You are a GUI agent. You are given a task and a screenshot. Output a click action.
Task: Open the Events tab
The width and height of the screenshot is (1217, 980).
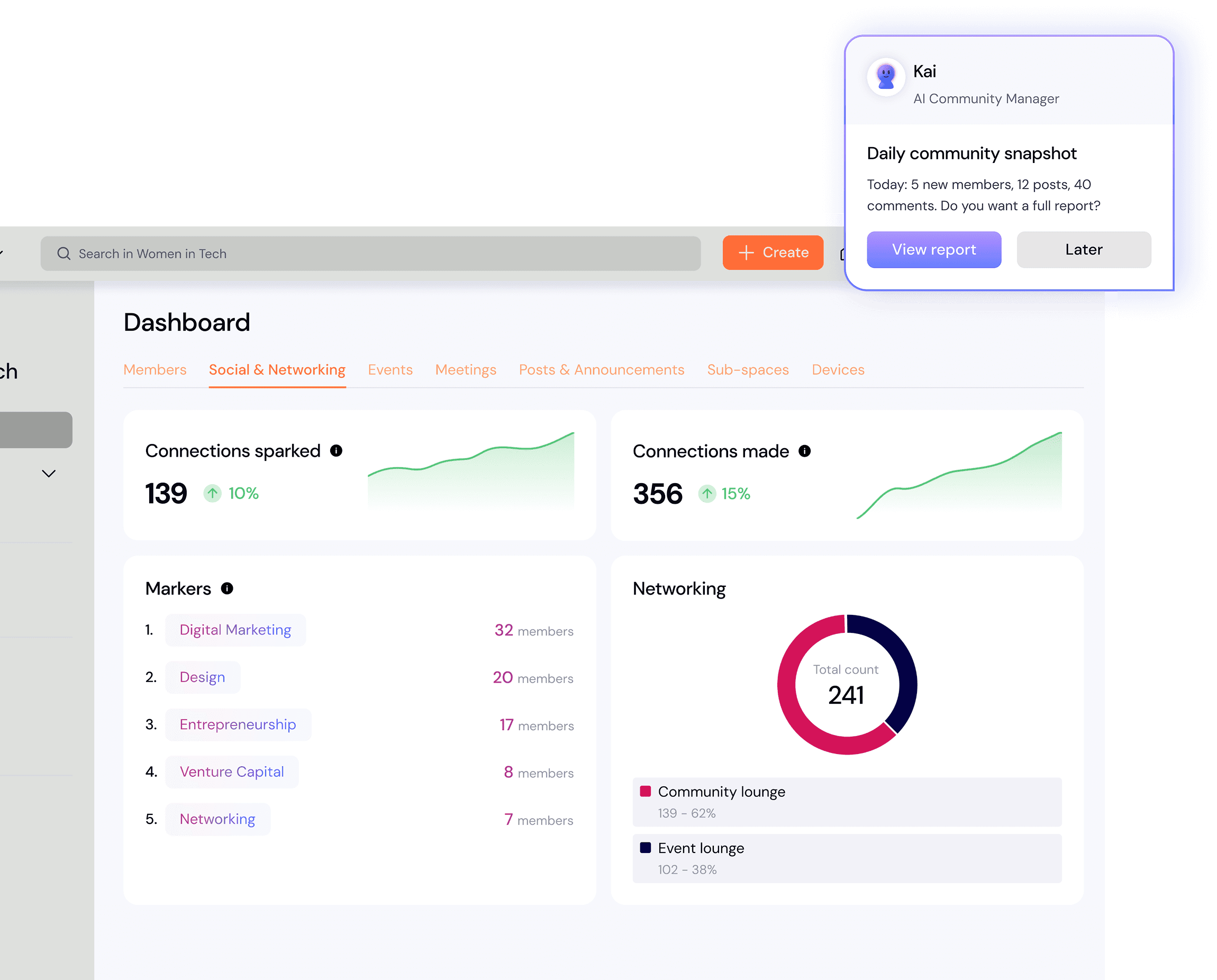tap(390, 370)
